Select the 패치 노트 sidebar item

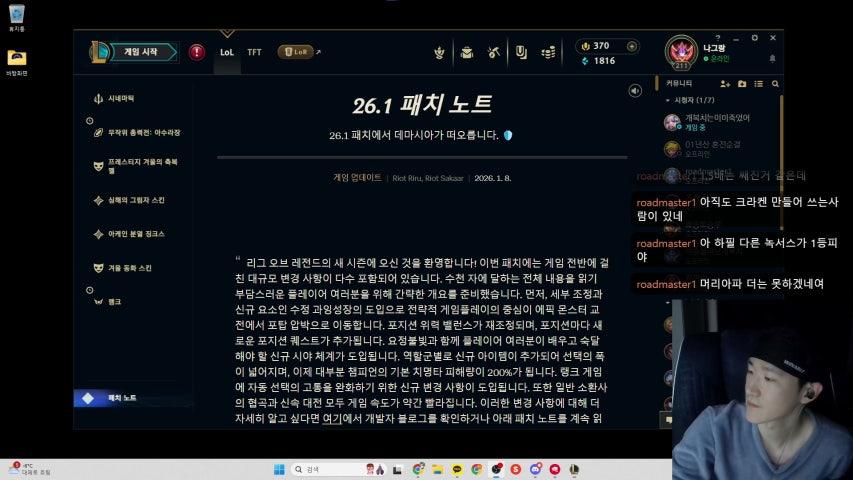(x=133, y=398)
